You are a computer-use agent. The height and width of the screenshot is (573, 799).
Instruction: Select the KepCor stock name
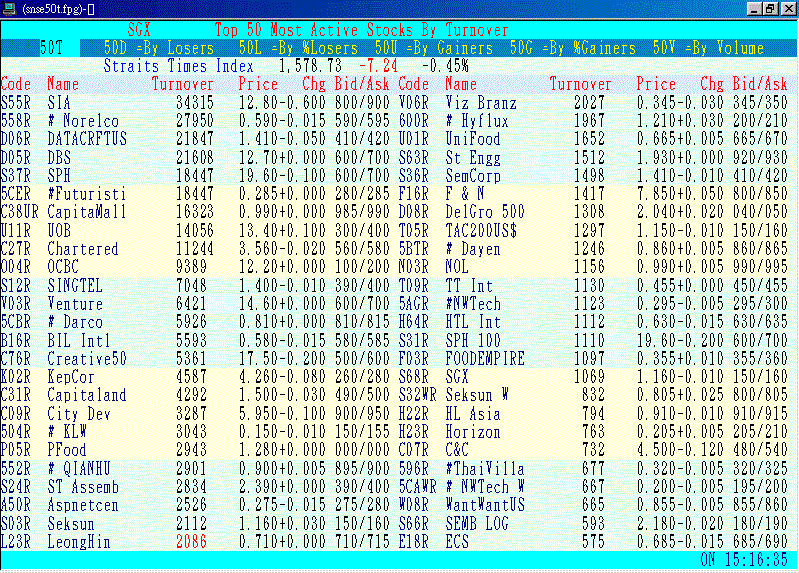click(x=71, y=377)
